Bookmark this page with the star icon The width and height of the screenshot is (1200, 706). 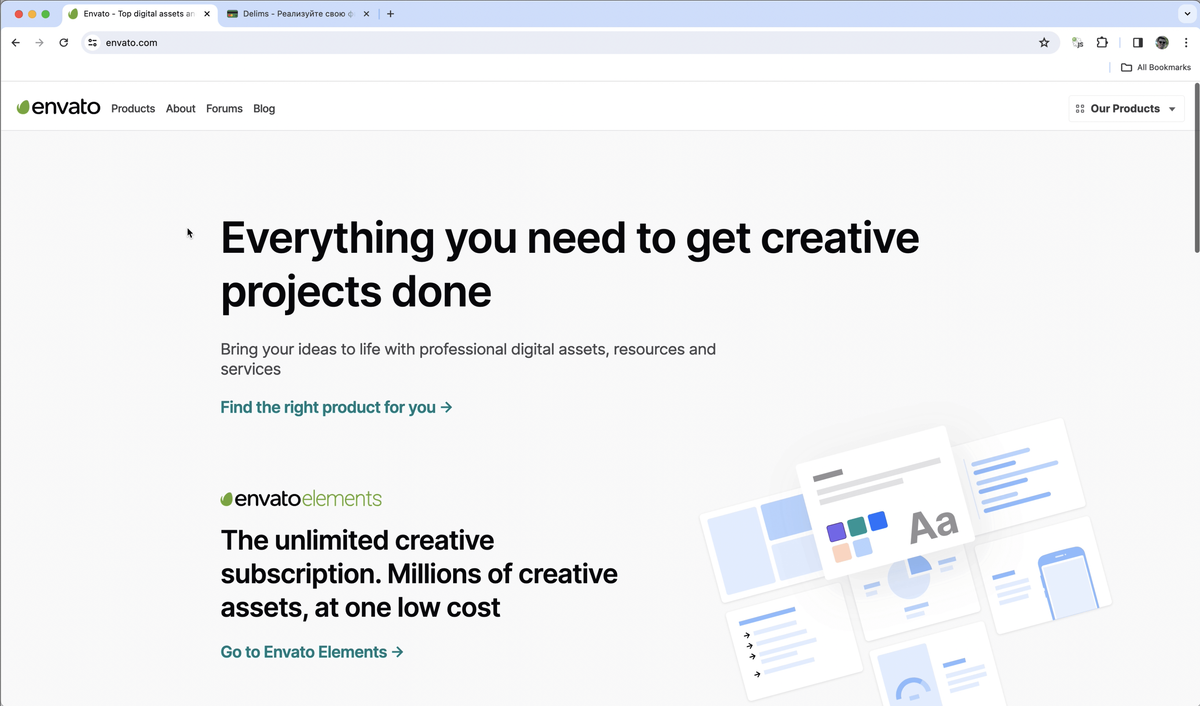[x=1044, y=43]
